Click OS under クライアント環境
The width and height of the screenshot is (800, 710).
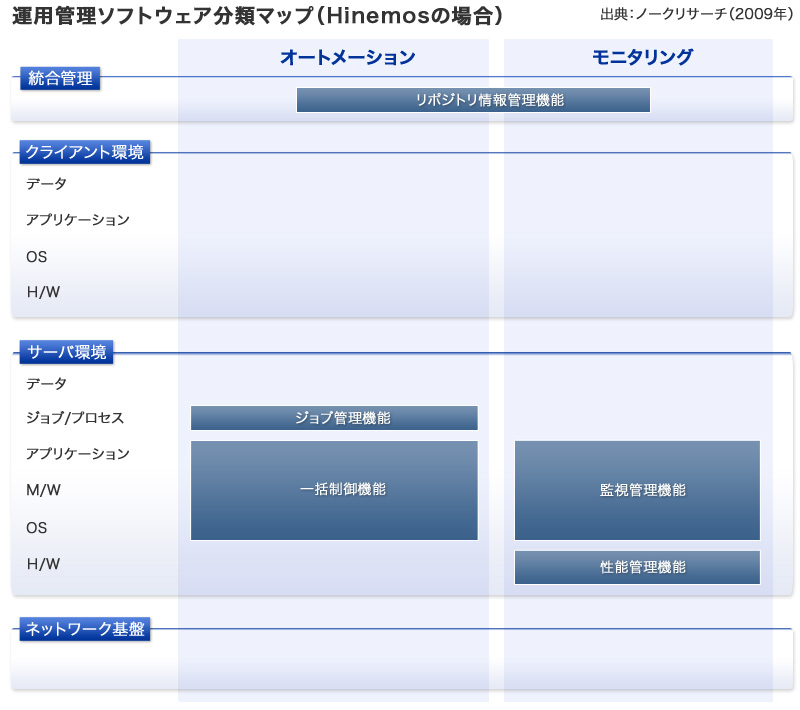37,257
